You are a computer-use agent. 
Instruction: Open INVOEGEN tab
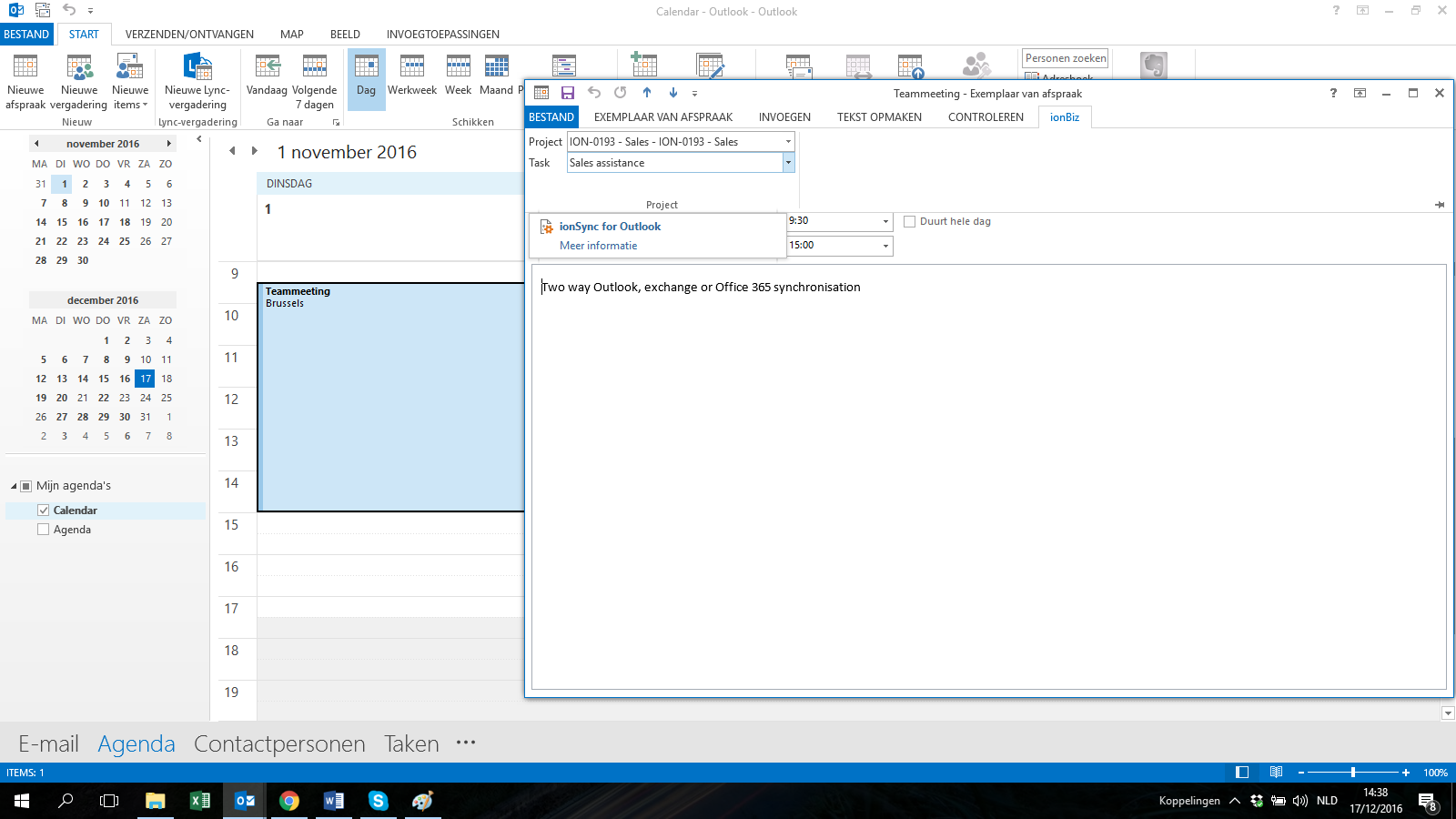pyautogui.click(x=784, y=117)
